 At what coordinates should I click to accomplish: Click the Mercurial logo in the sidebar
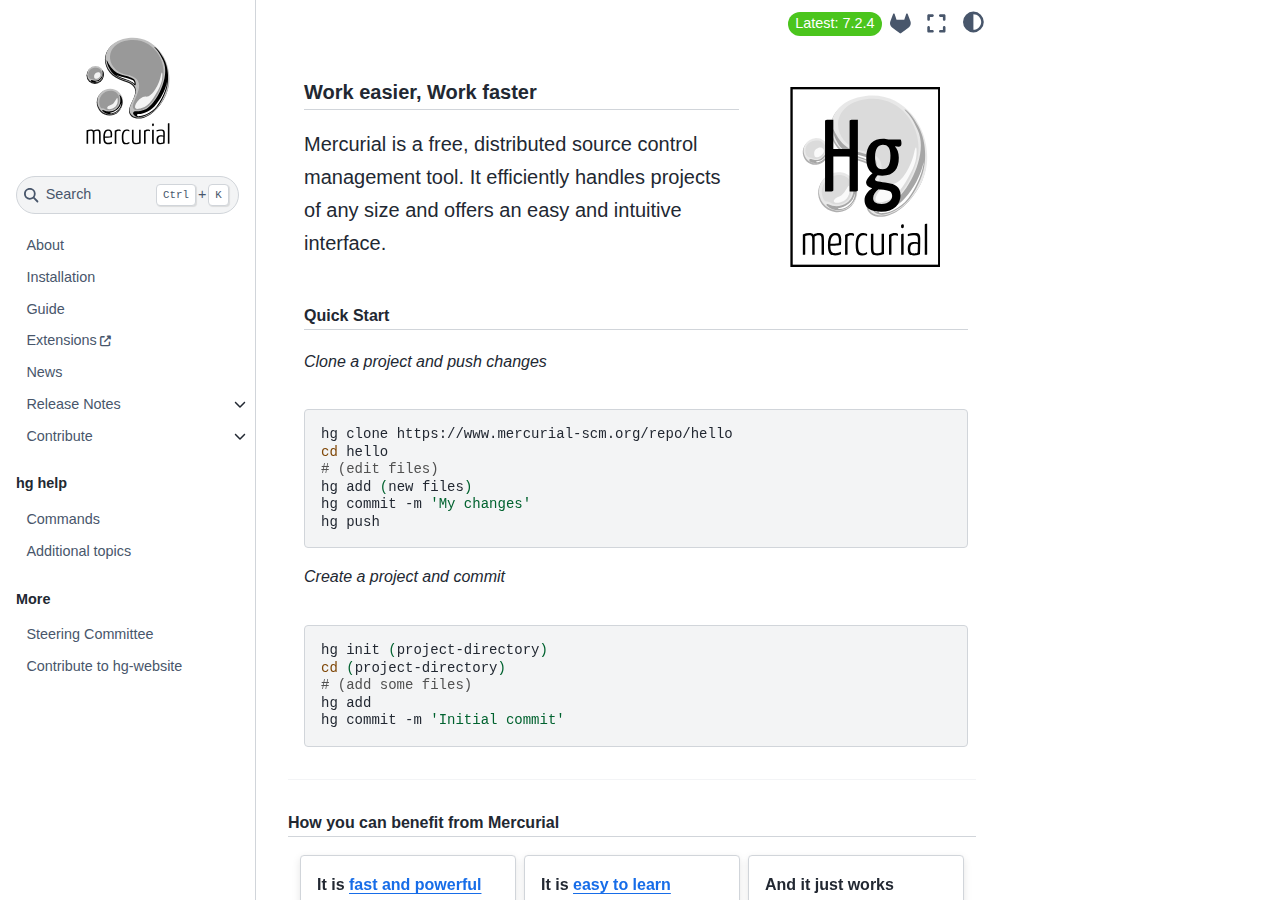128,91
